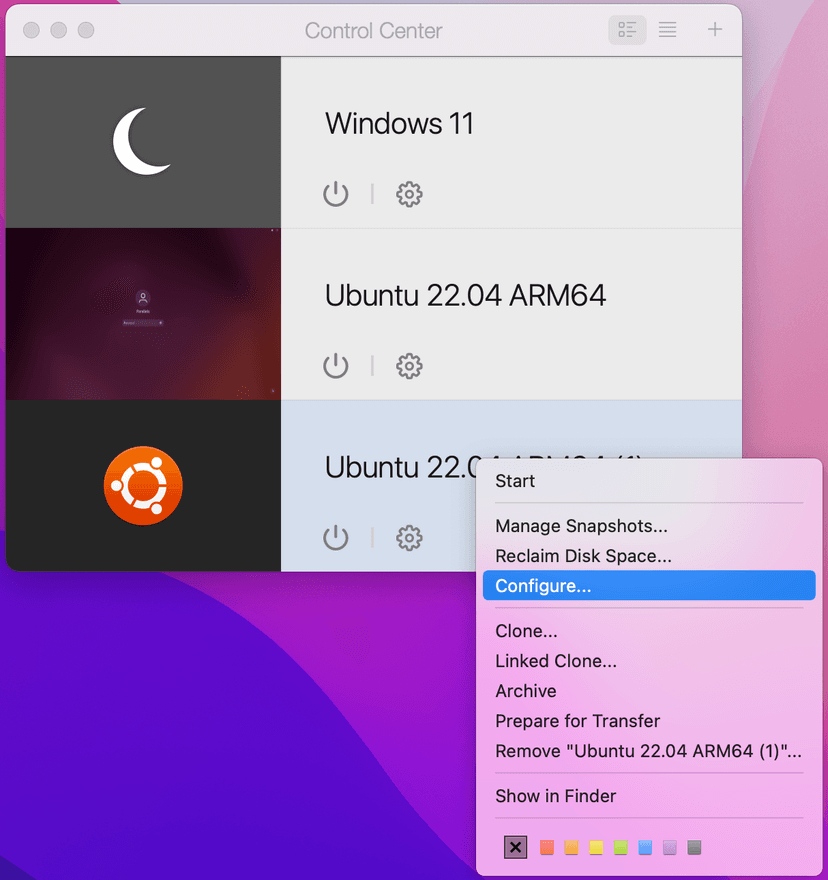Viewport: 828px width, 880px height.
Task: Select Linked Clone... menu entry
Action: [x=555, y=661]
